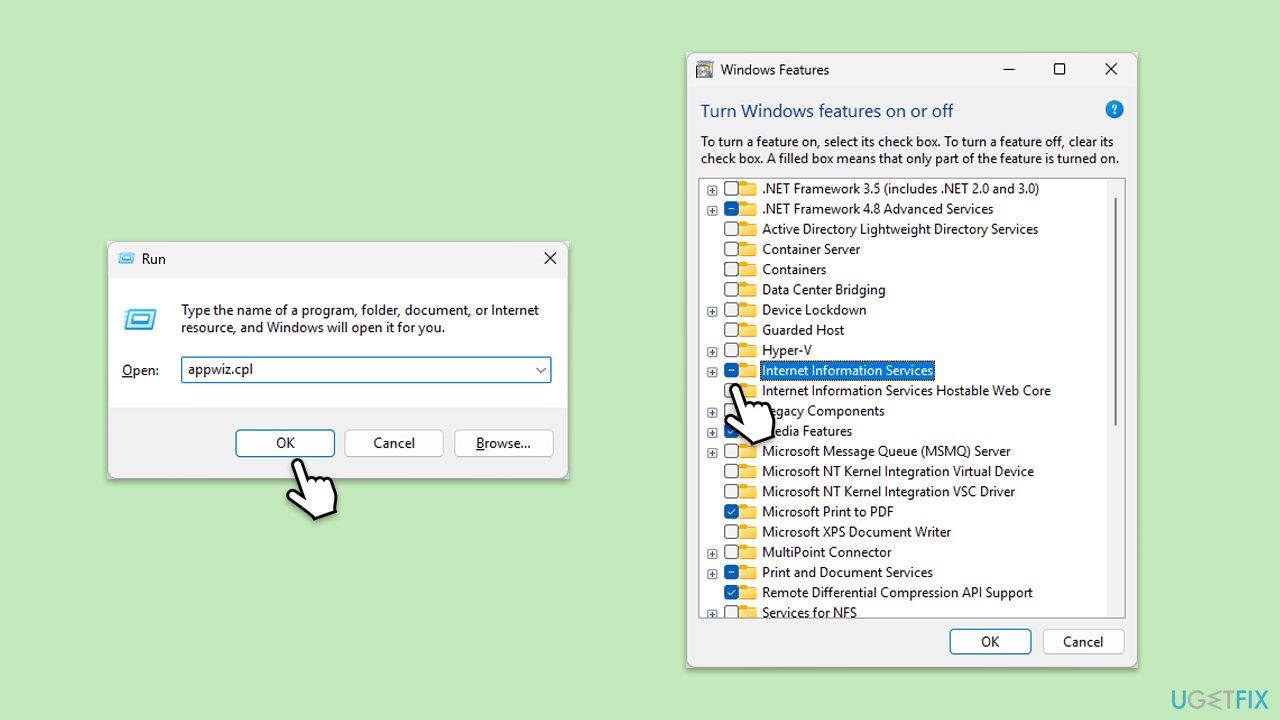
Task: Turn on the Guarded Host checkbox
Action: coord(731,330)
